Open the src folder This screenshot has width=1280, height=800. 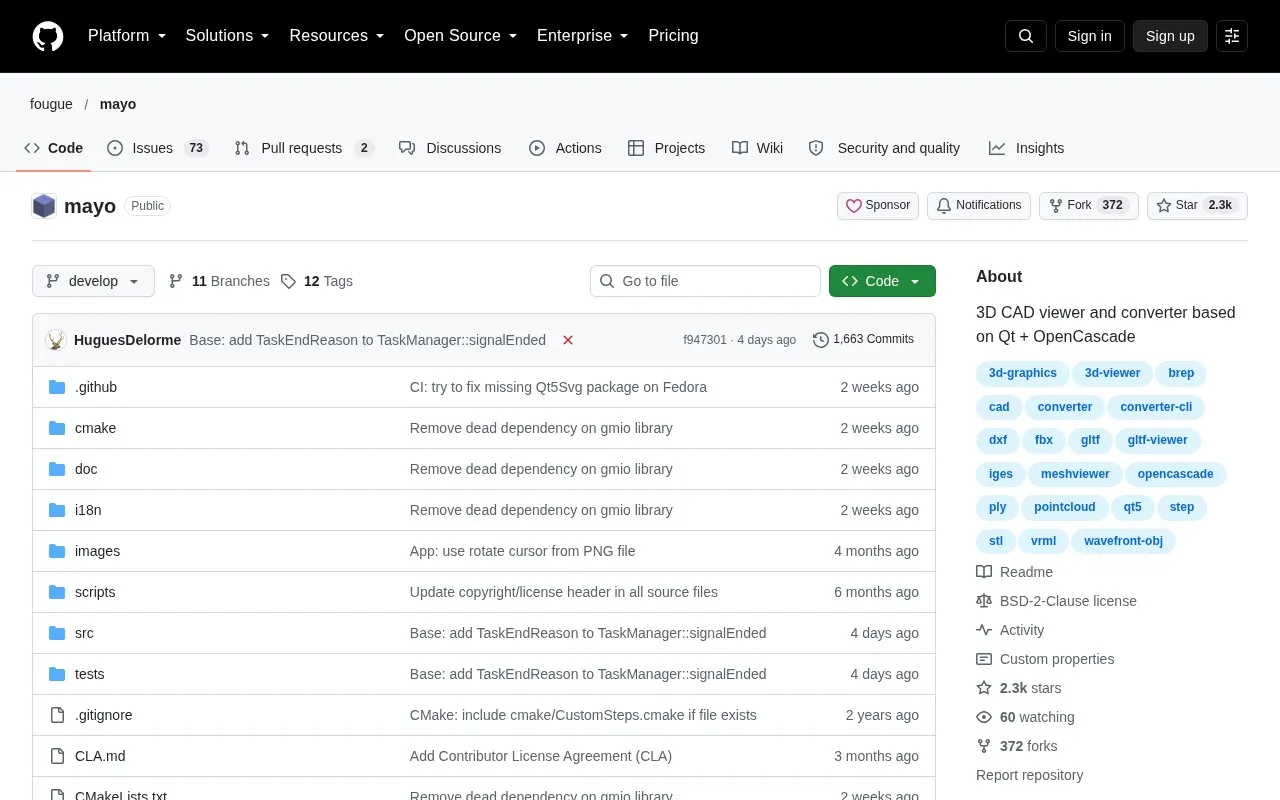point(84,633)
